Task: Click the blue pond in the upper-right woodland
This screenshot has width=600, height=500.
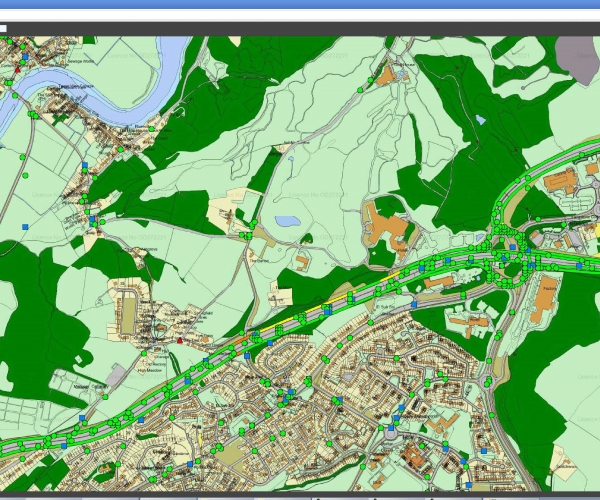Action: 481,120
